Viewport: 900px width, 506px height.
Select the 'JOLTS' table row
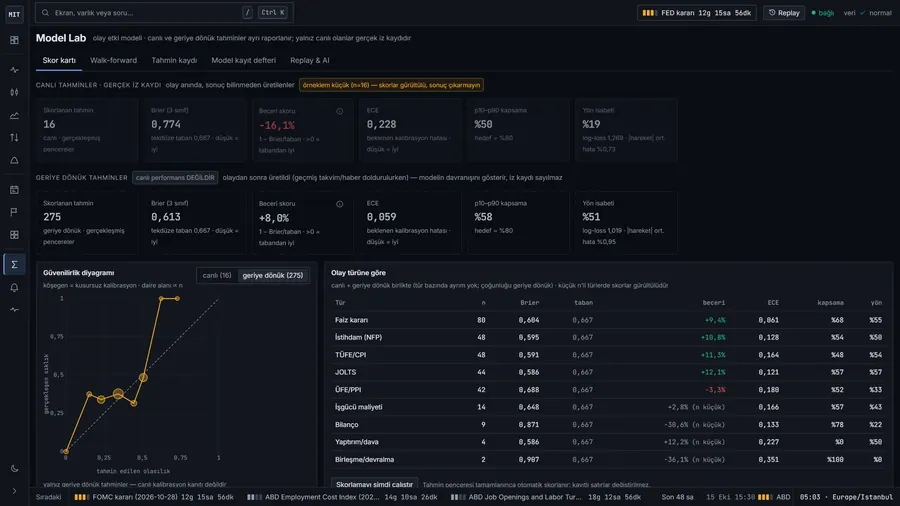click(608, 372)
